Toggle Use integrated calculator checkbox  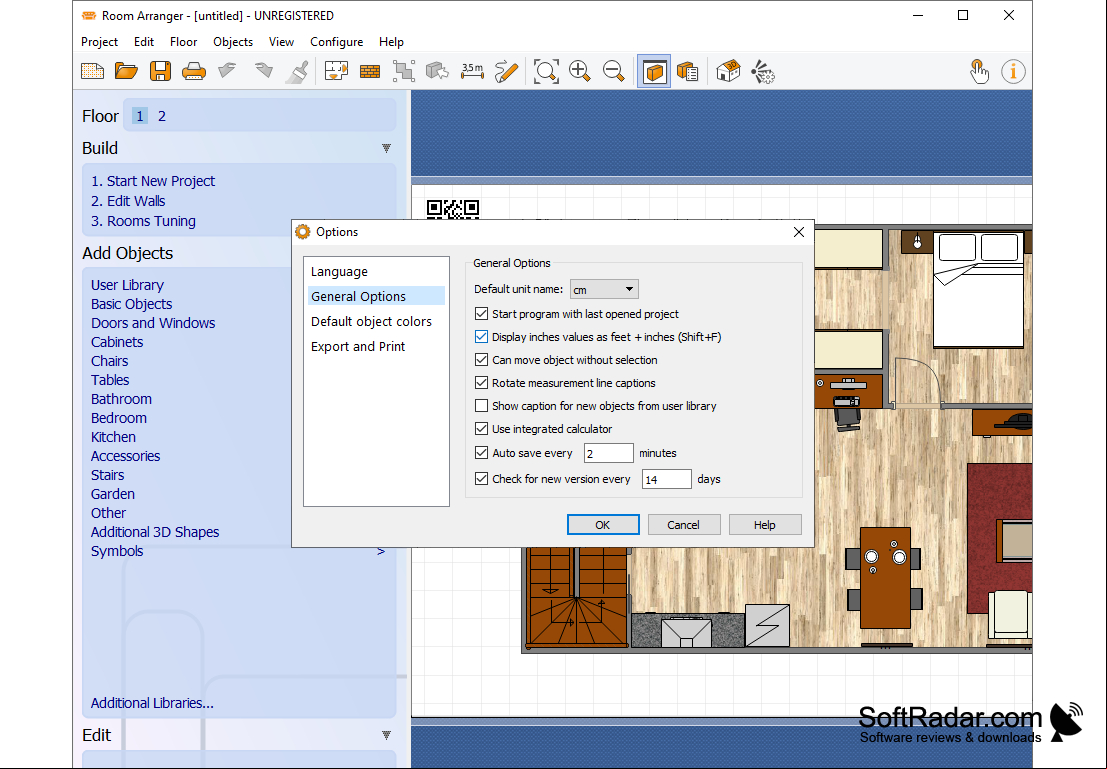[x=481, y=429]
